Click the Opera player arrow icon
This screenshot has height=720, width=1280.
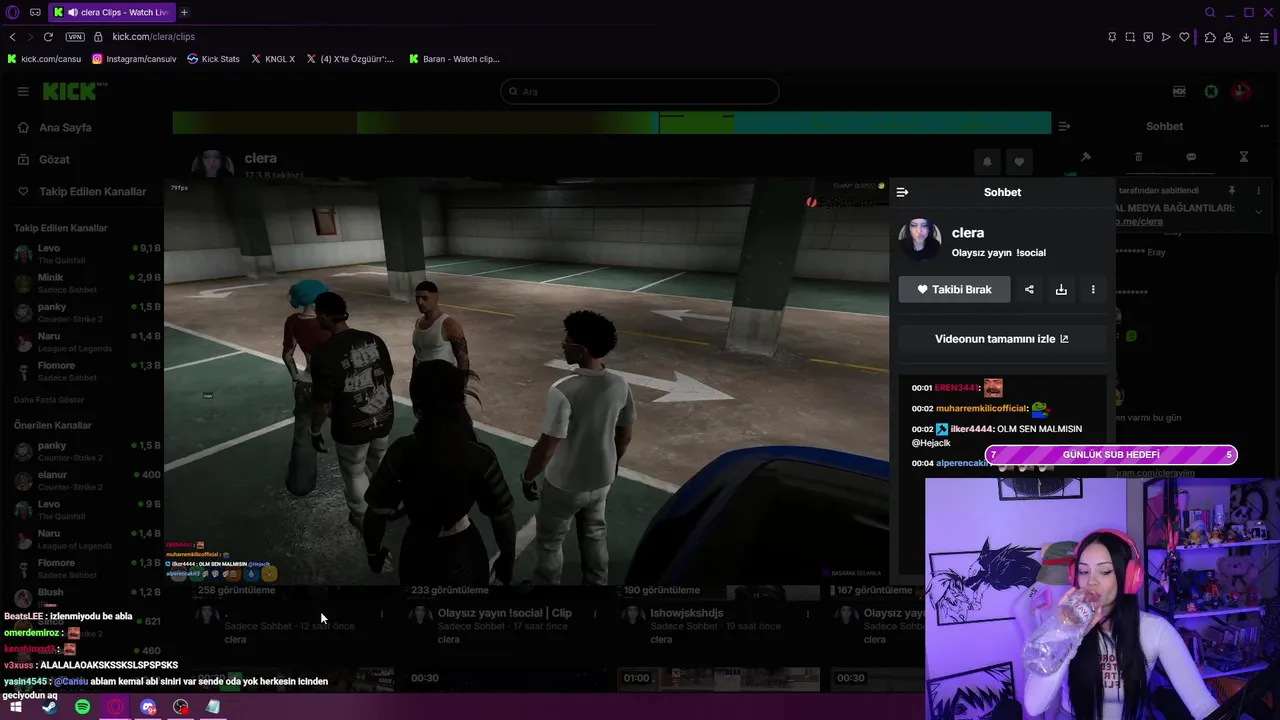point(1166,37)
